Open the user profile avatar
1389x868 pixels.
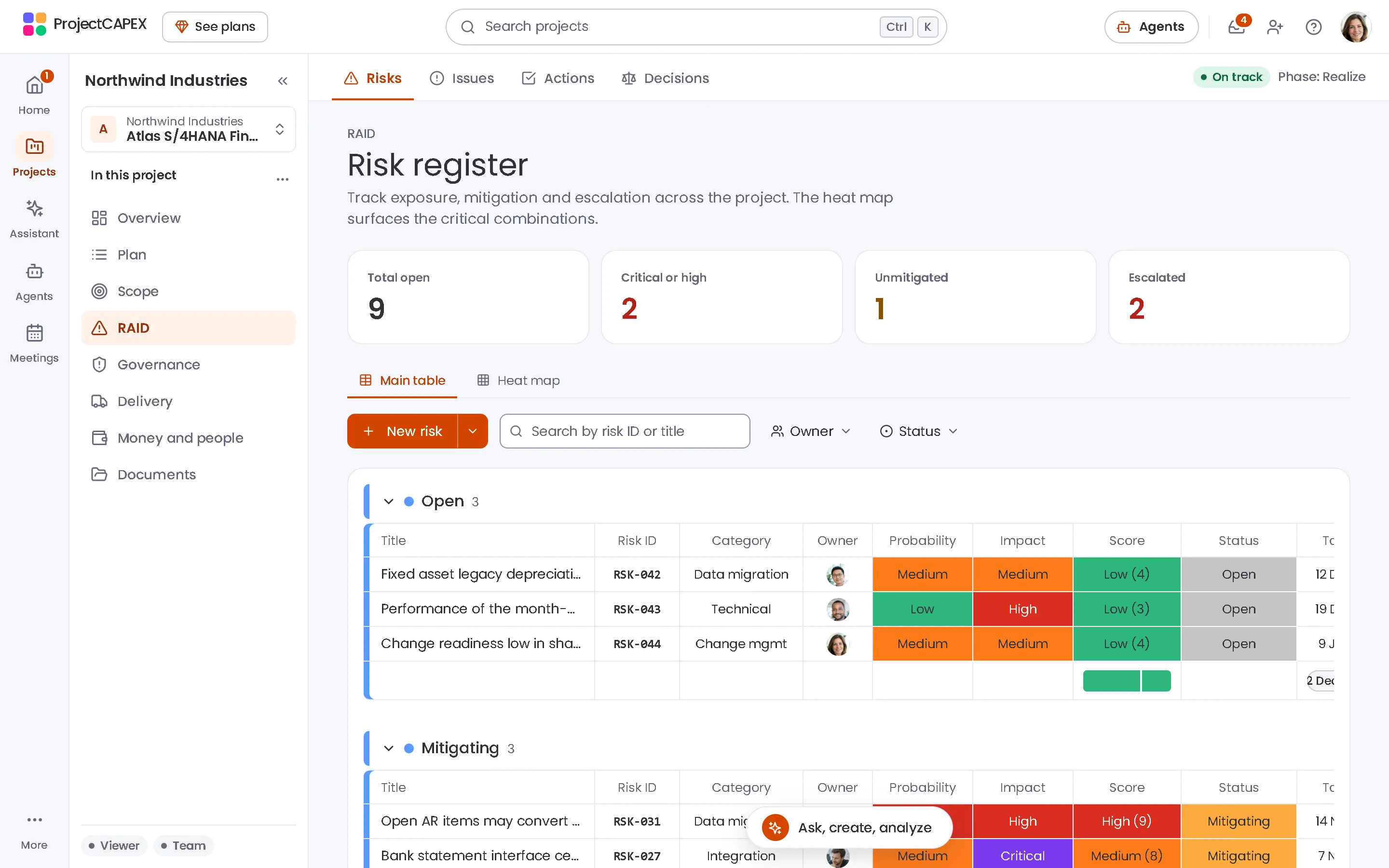pyautogui.click(x=1356, y=27)
